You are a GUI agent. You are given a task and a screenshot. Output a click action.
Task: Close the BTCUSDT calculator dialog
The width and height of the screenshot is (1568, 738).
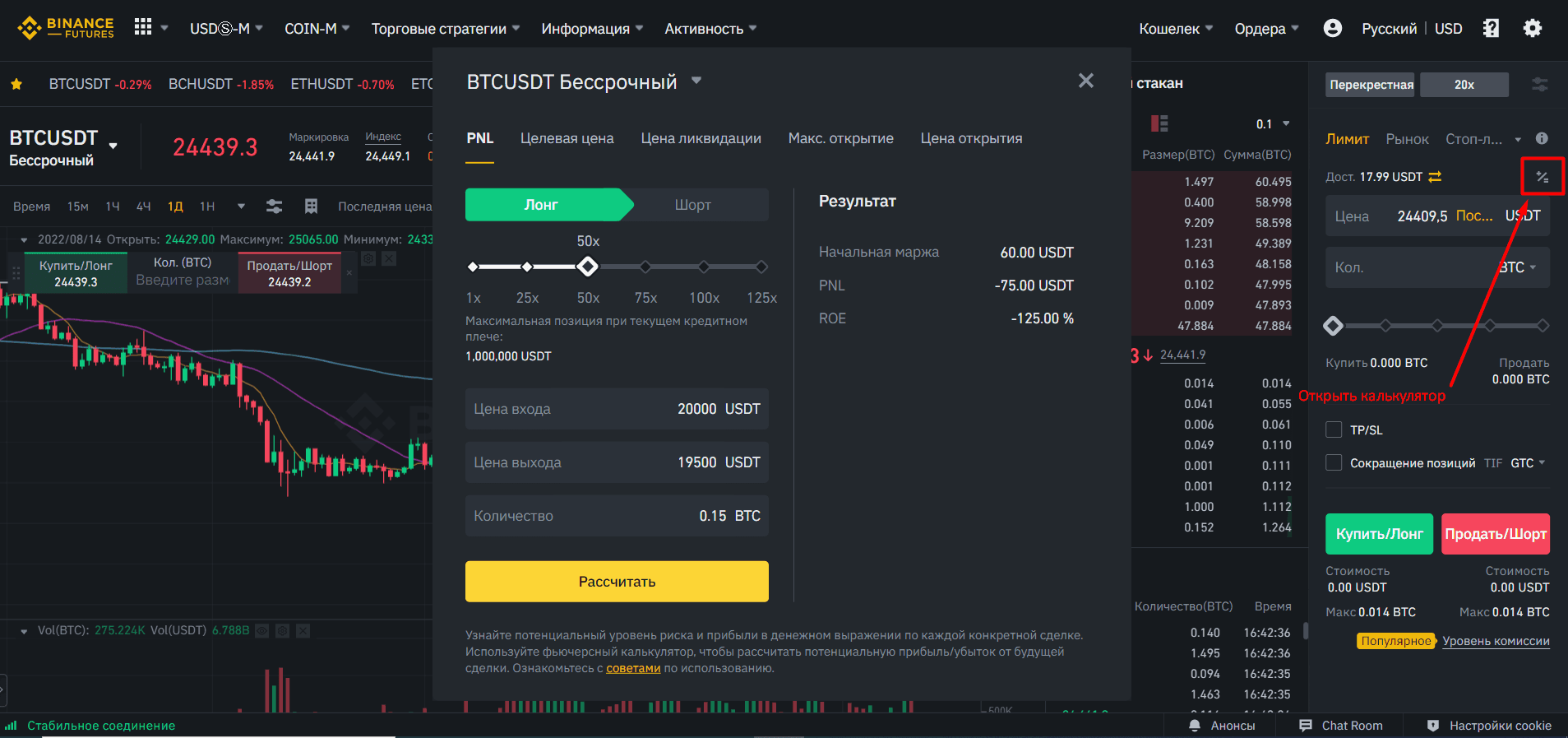pyautogui.click(x=1086, y=81)
